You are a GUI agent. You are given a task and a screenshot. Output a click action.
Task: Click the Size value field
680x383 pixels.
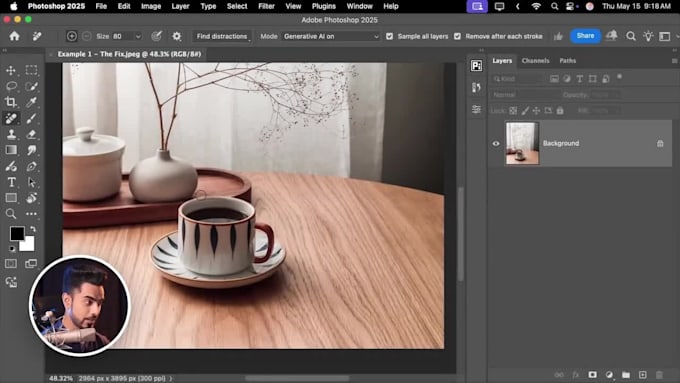(122, 36)
